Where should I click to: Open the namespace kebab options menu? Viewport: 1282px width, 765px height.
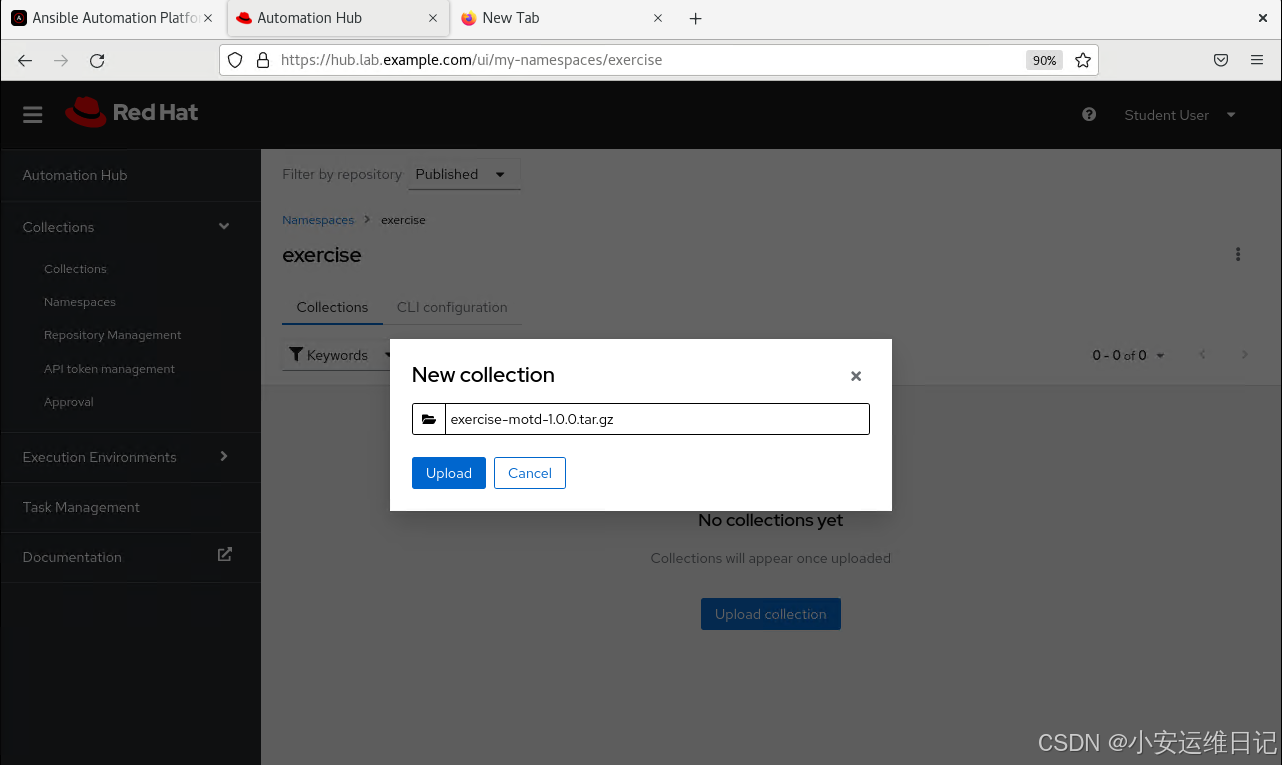tap(1238, 254)
